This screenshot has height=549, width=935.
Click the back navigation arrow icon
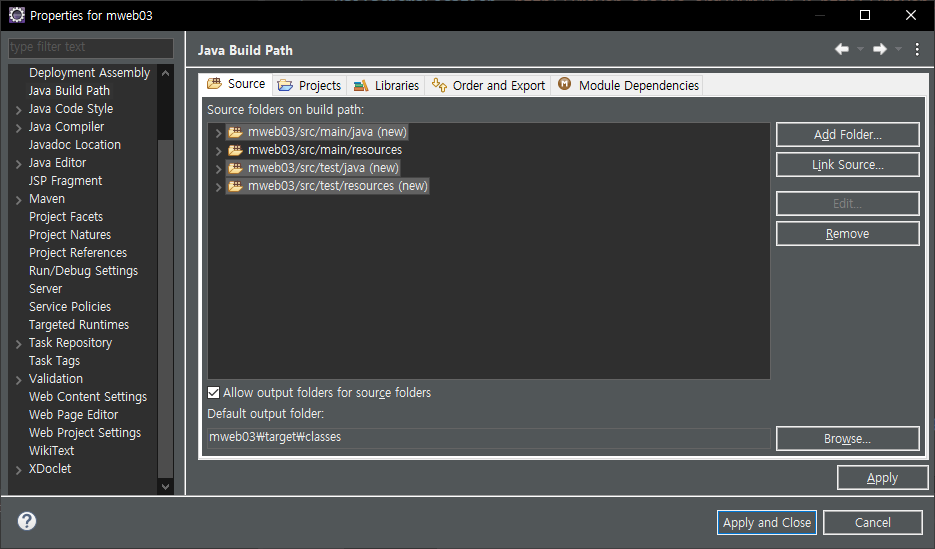841,49
